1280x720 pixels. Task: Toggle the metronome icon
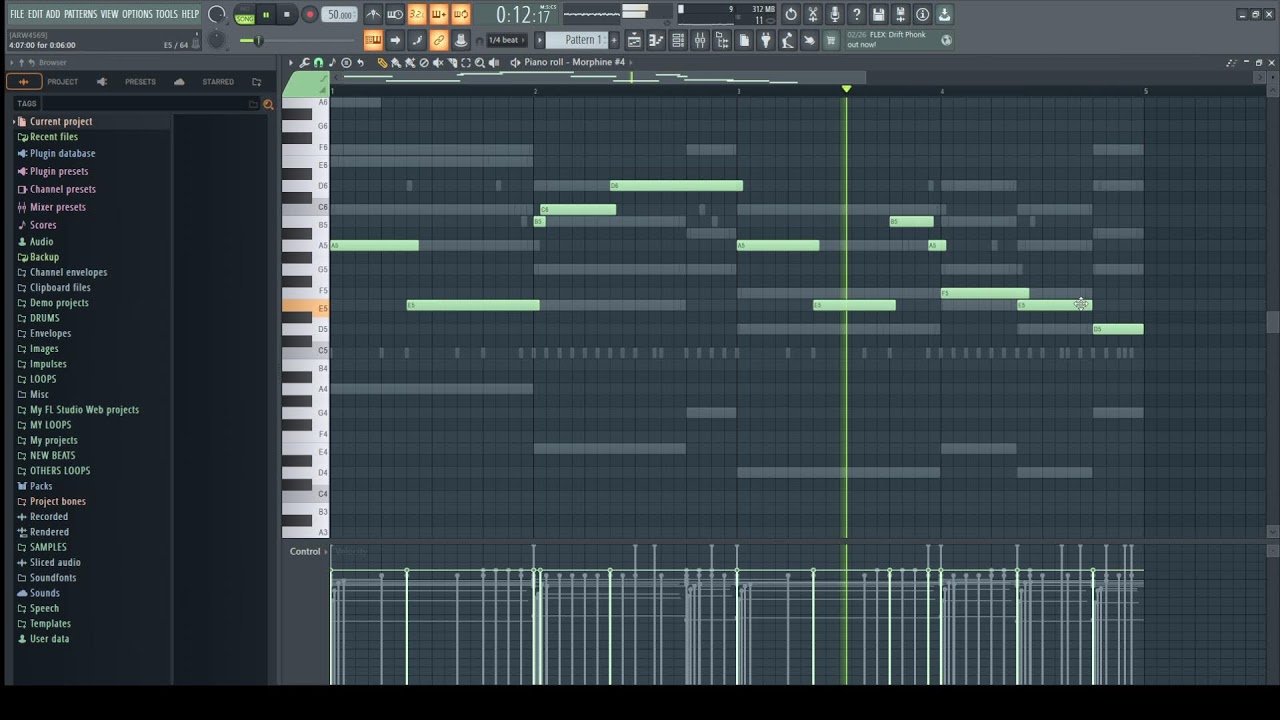point(373,15)
